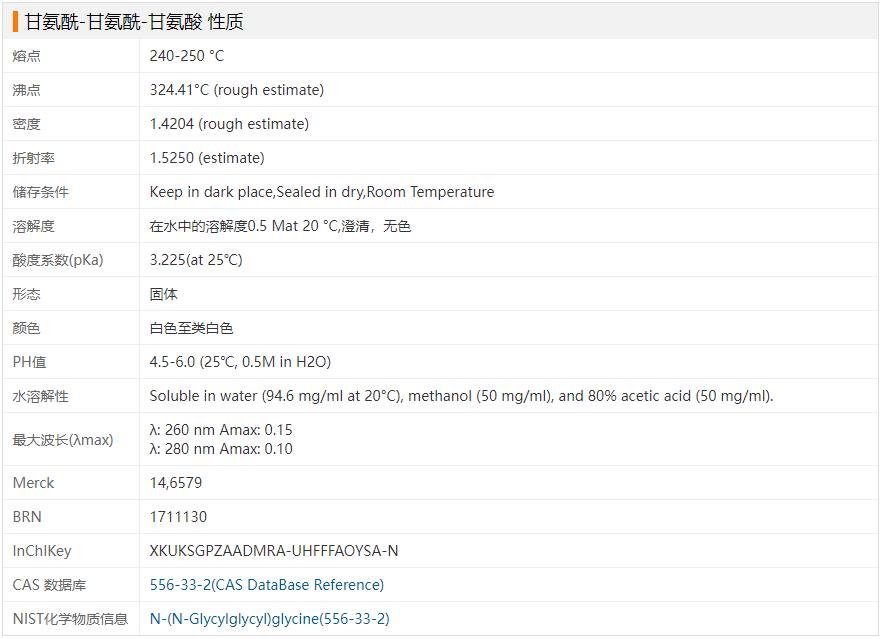Image resolution: width=880 pixels, height=639 pixels.
Task: Click the 形态 value 固体
Action: point(164,294)
